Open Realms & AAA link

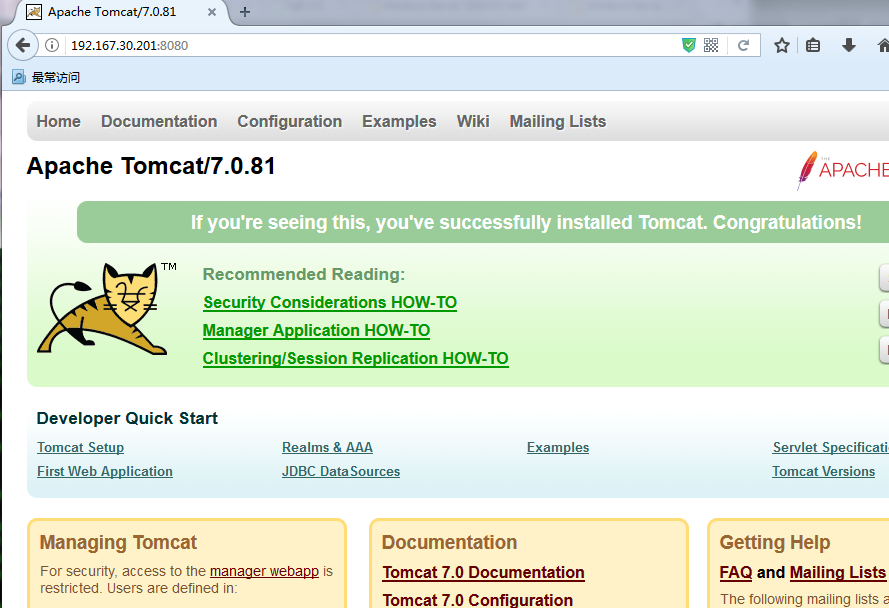(x=327, y=447)
